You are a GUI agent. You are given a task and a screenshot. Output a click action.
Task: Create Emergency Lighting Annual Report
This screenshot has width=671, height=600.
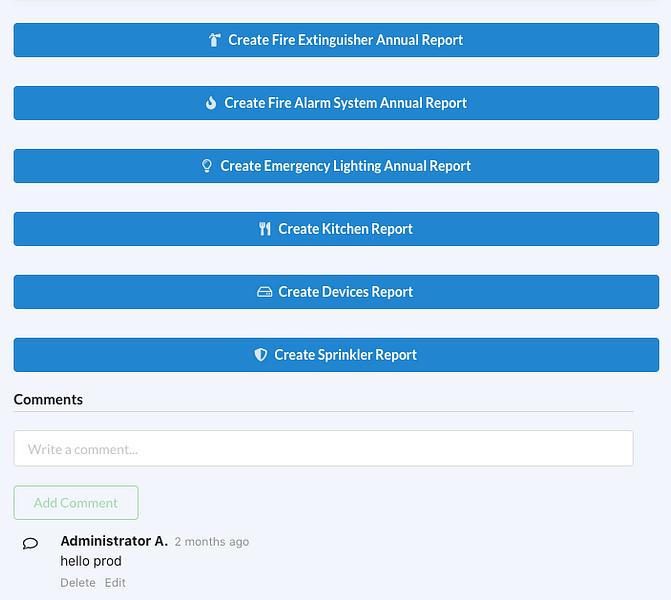click(x=336, y=166)
